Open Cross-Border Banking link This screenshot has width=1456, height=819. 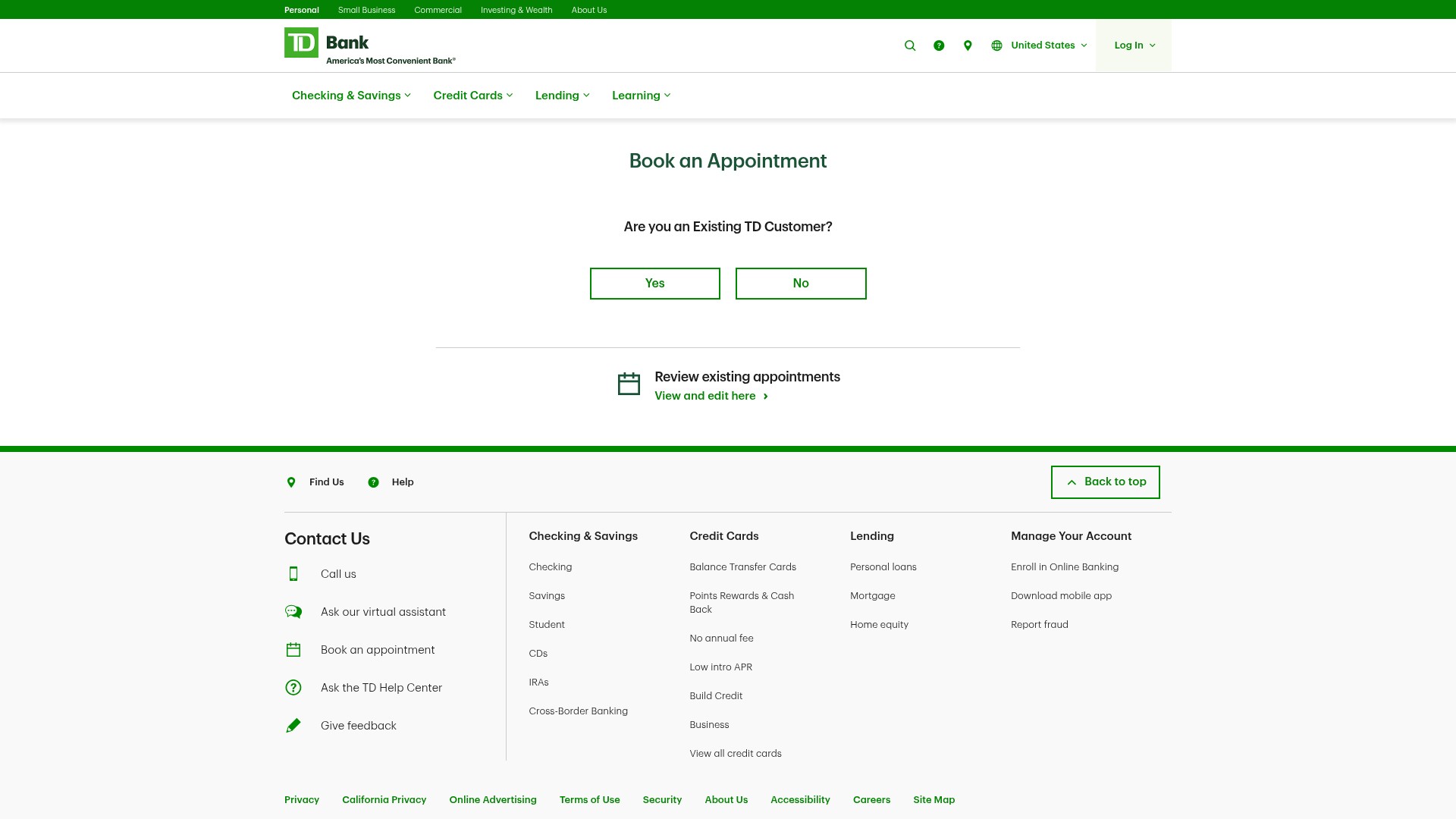(579, 711)
